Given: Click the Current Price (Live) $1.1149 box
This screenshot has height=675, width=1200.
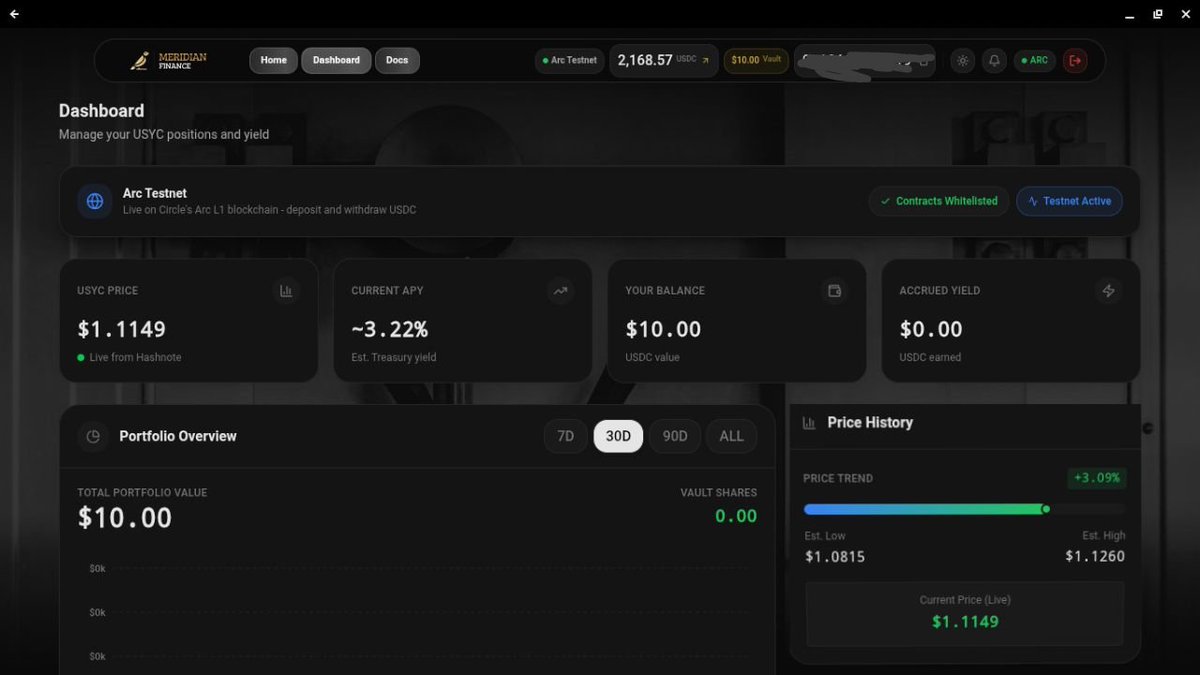Looking at the screenshot, I should [x=965, y=614].
